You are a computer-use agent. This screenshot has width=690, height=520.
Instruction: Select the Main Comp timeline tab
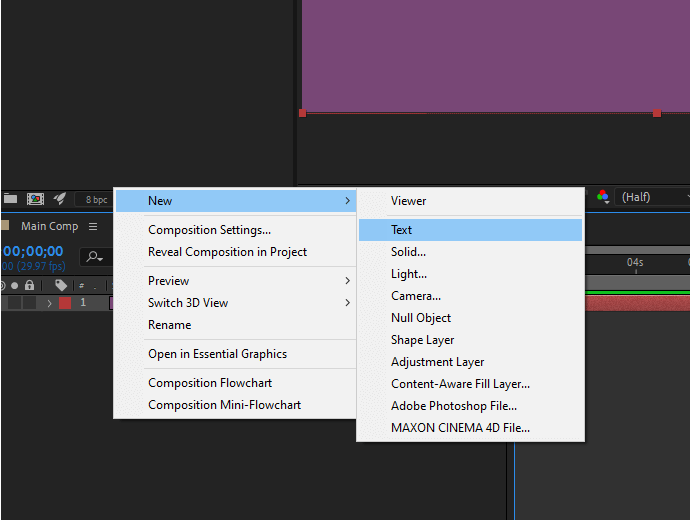point(49,226)
